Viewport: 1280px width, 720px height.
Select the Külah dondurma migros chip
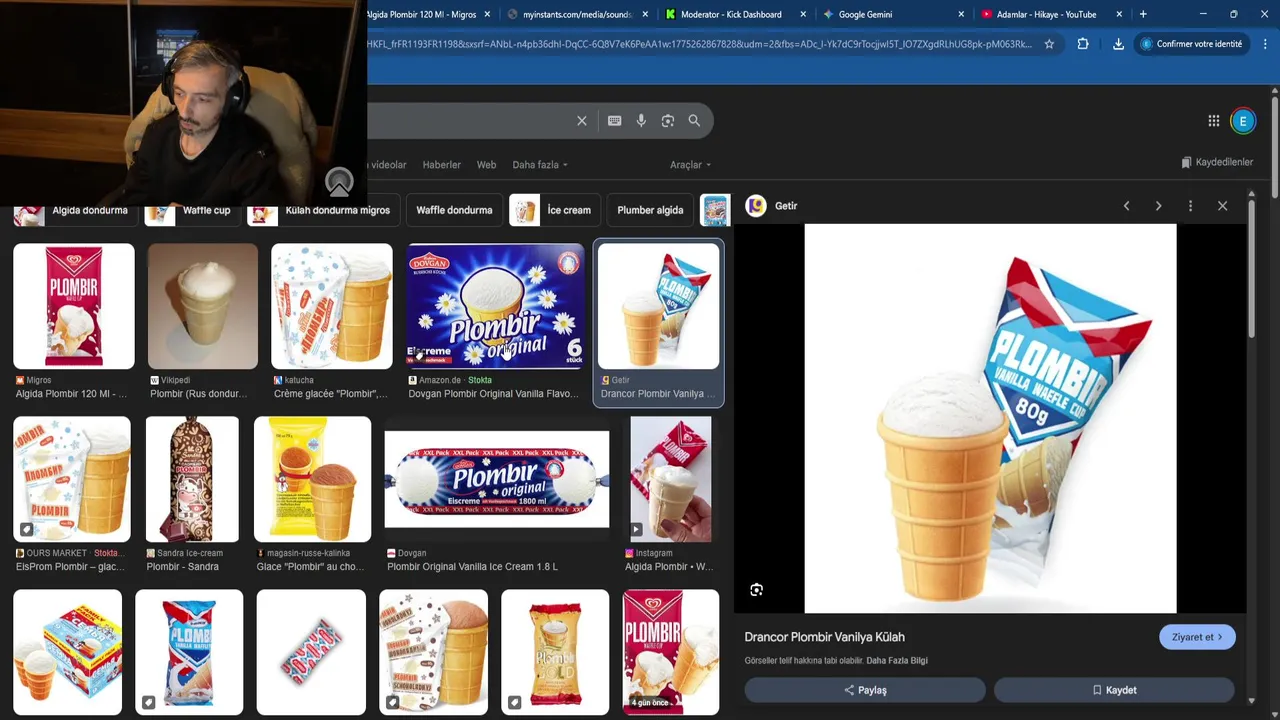pyautogui.click(x=323, y=210)
